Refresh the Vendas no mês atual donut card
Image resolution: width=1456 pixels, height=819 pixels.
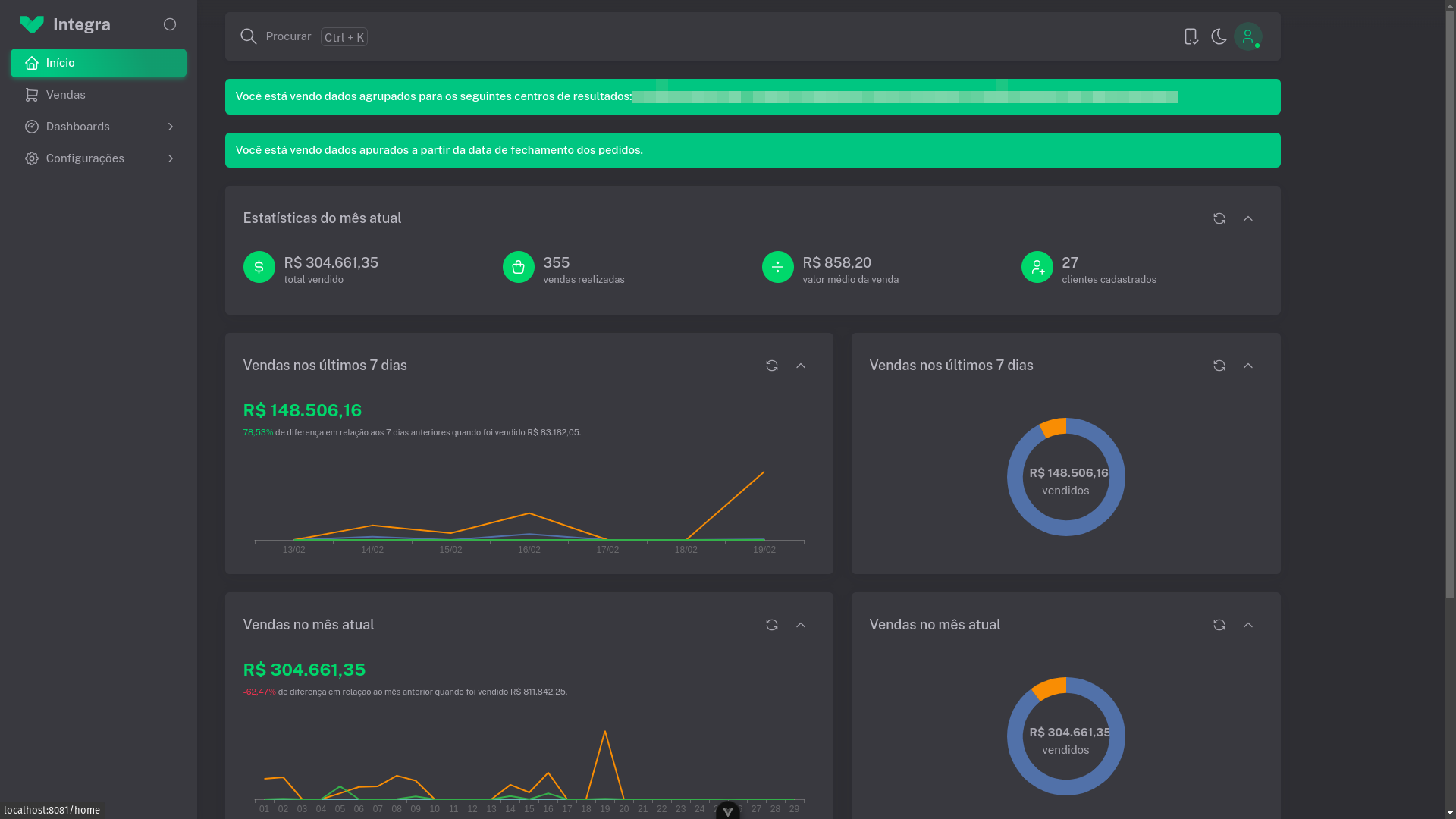point(1219,625)
